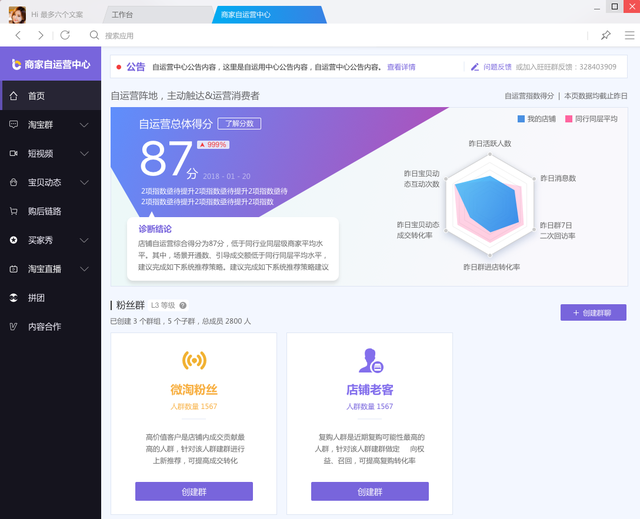The image size is (640, 519).
Task: Expand the 买家秀 sidebar chevron
Action: [x=84, y=240]
